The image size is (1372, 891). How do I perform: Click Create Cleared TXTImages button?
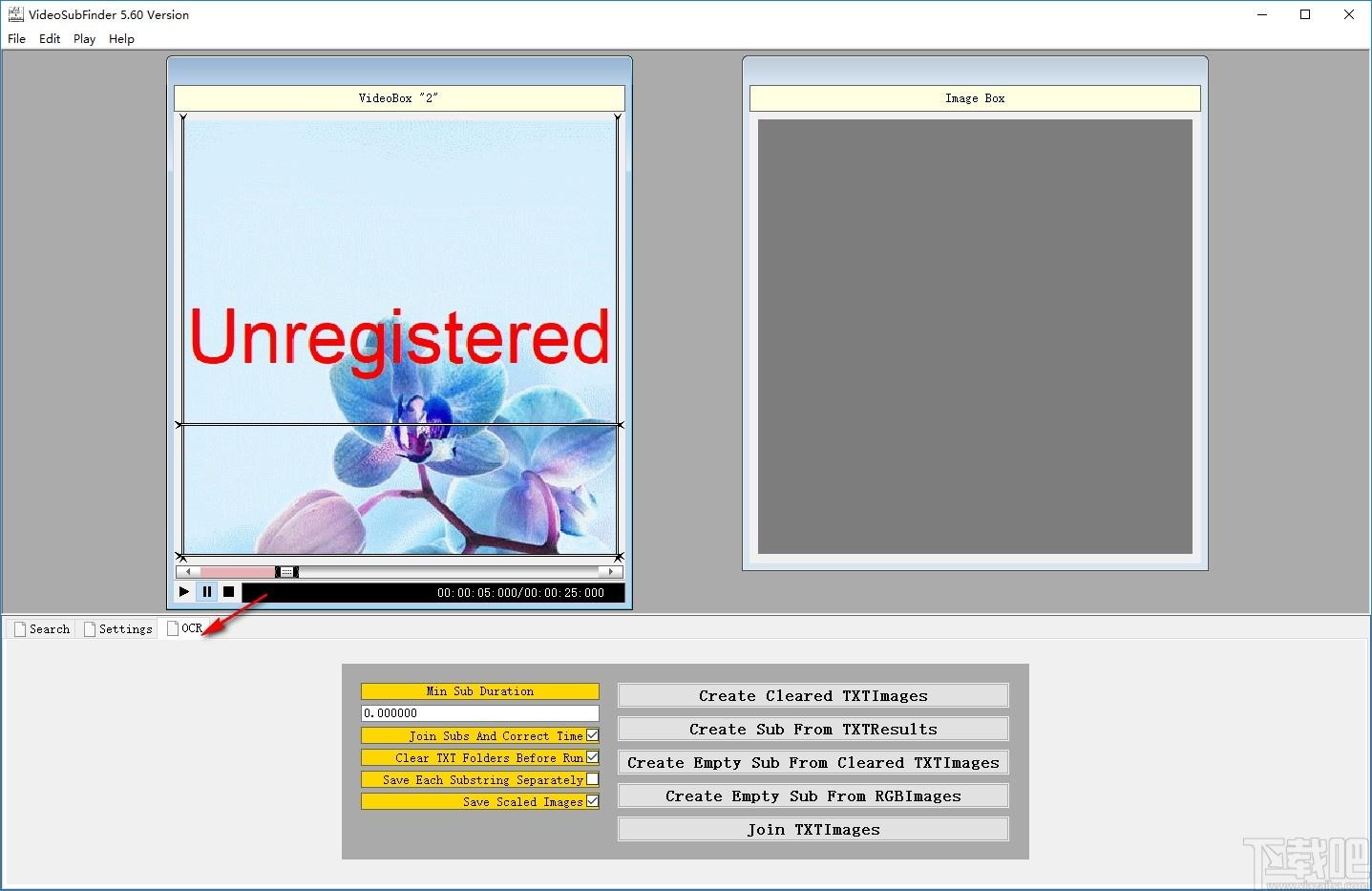[813, 695]
